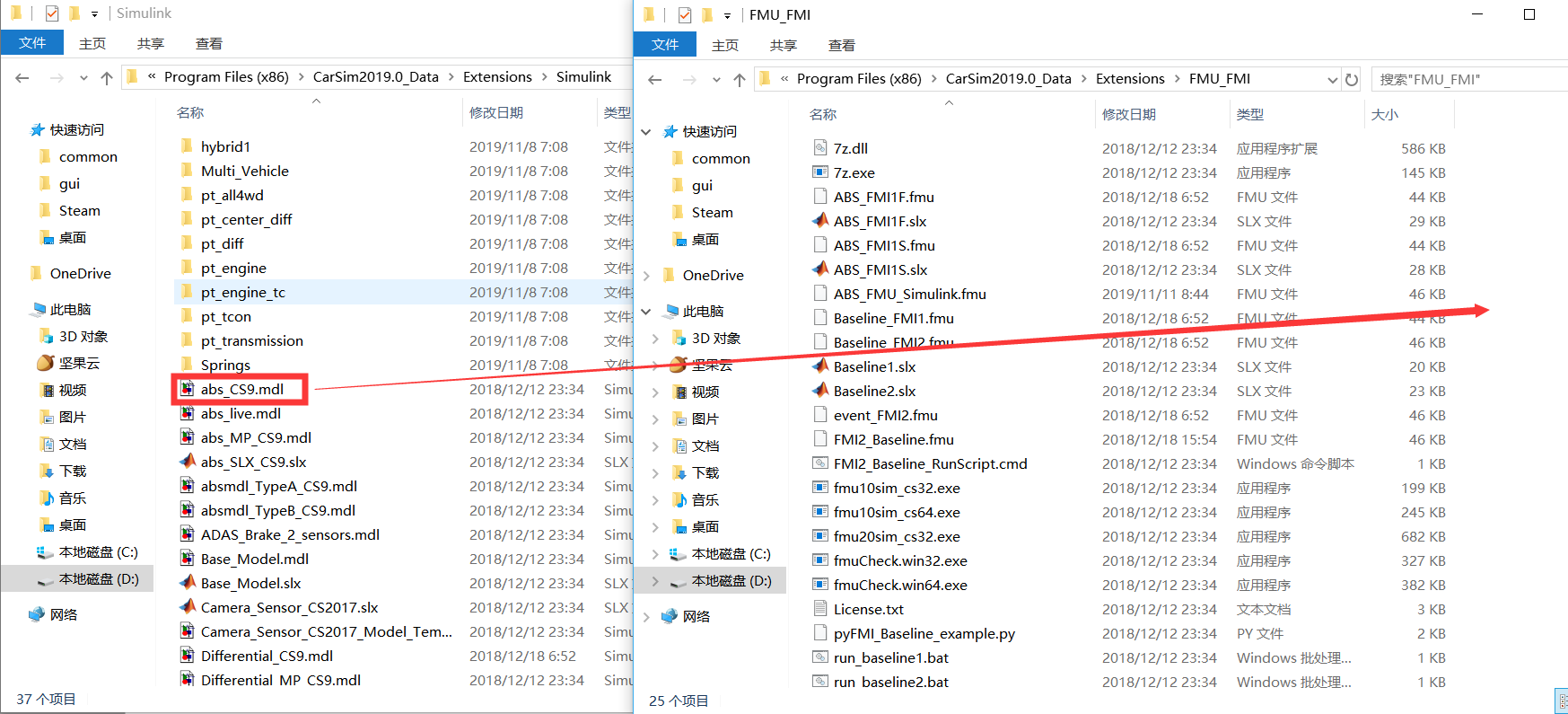Open the 文件 menu in FMU_FMI window
1568x714 pixels.
point(665,44)
